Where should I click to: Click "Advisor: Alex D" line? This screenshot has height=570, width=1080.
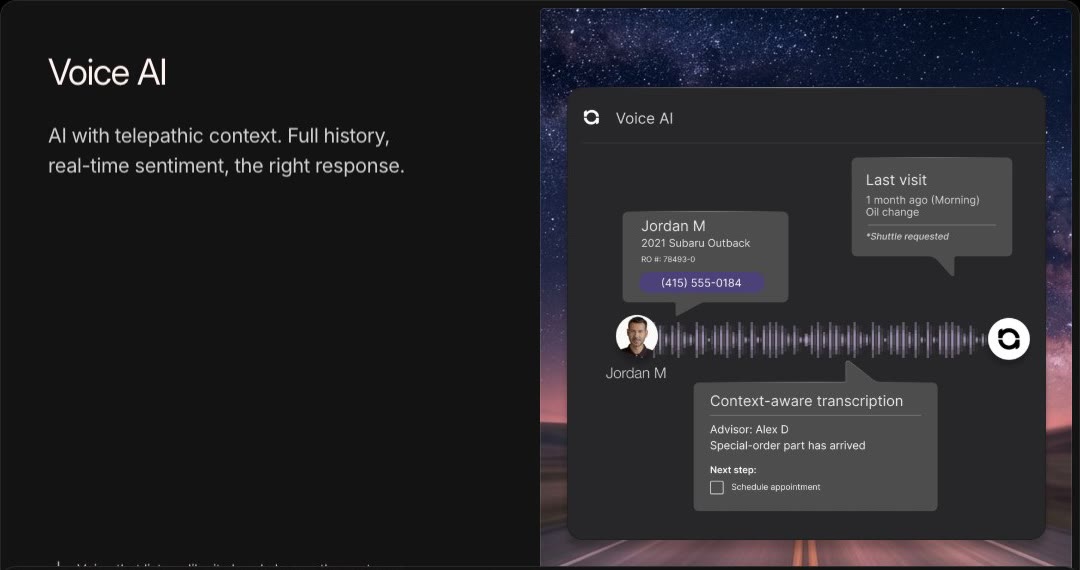[x=749, y=429]
